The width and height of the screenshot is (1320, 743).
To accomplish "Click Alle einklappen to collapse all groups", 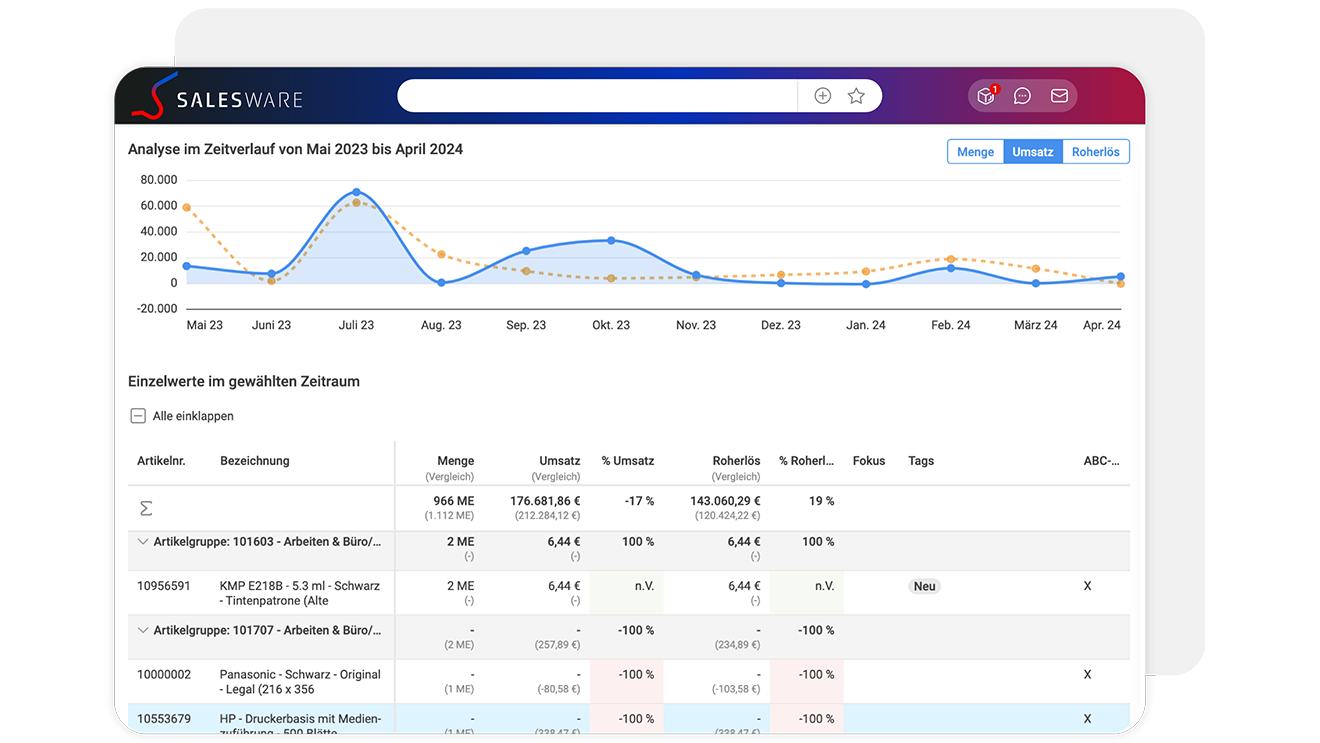I will (195, 415).
